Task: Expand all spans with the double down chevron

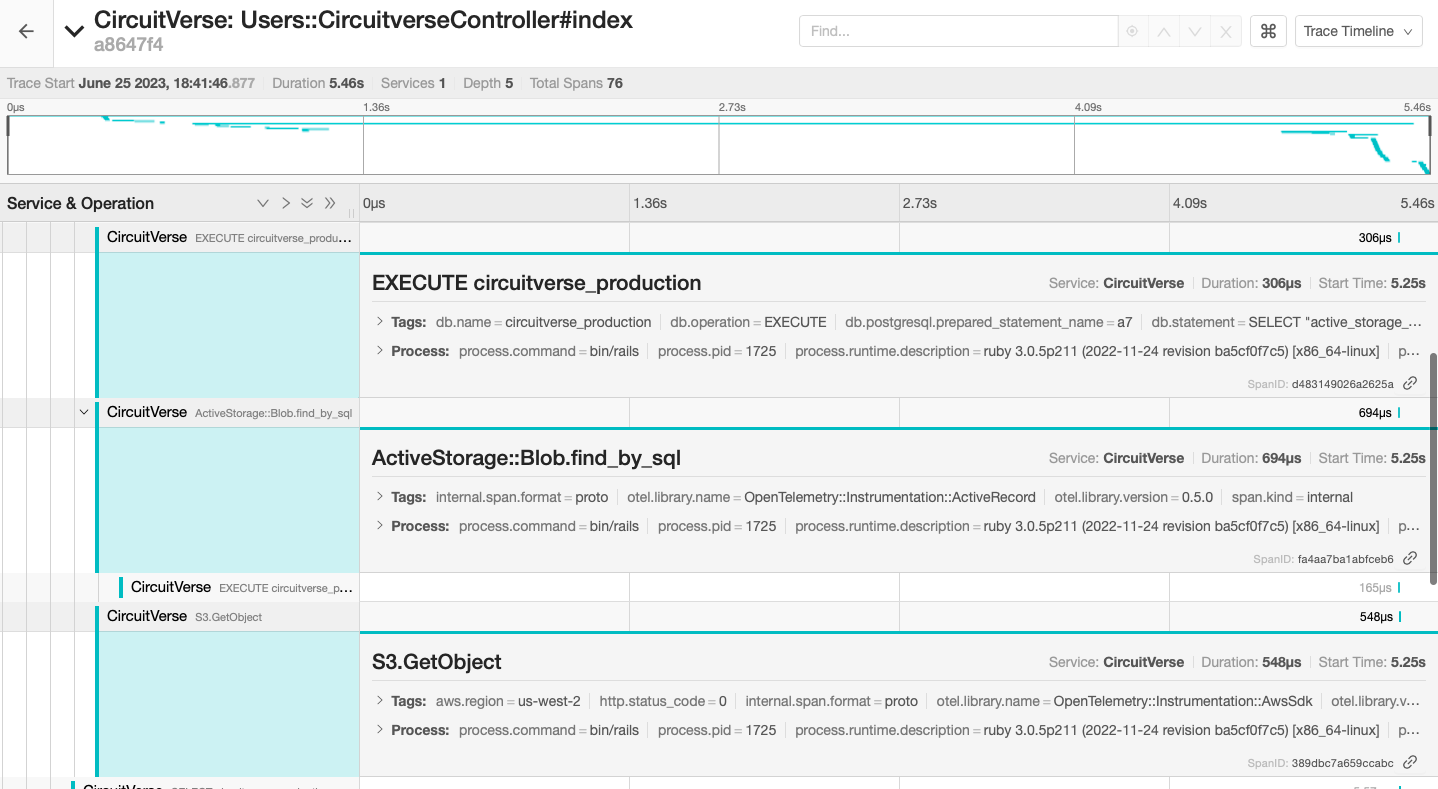Action: [307, 203]
